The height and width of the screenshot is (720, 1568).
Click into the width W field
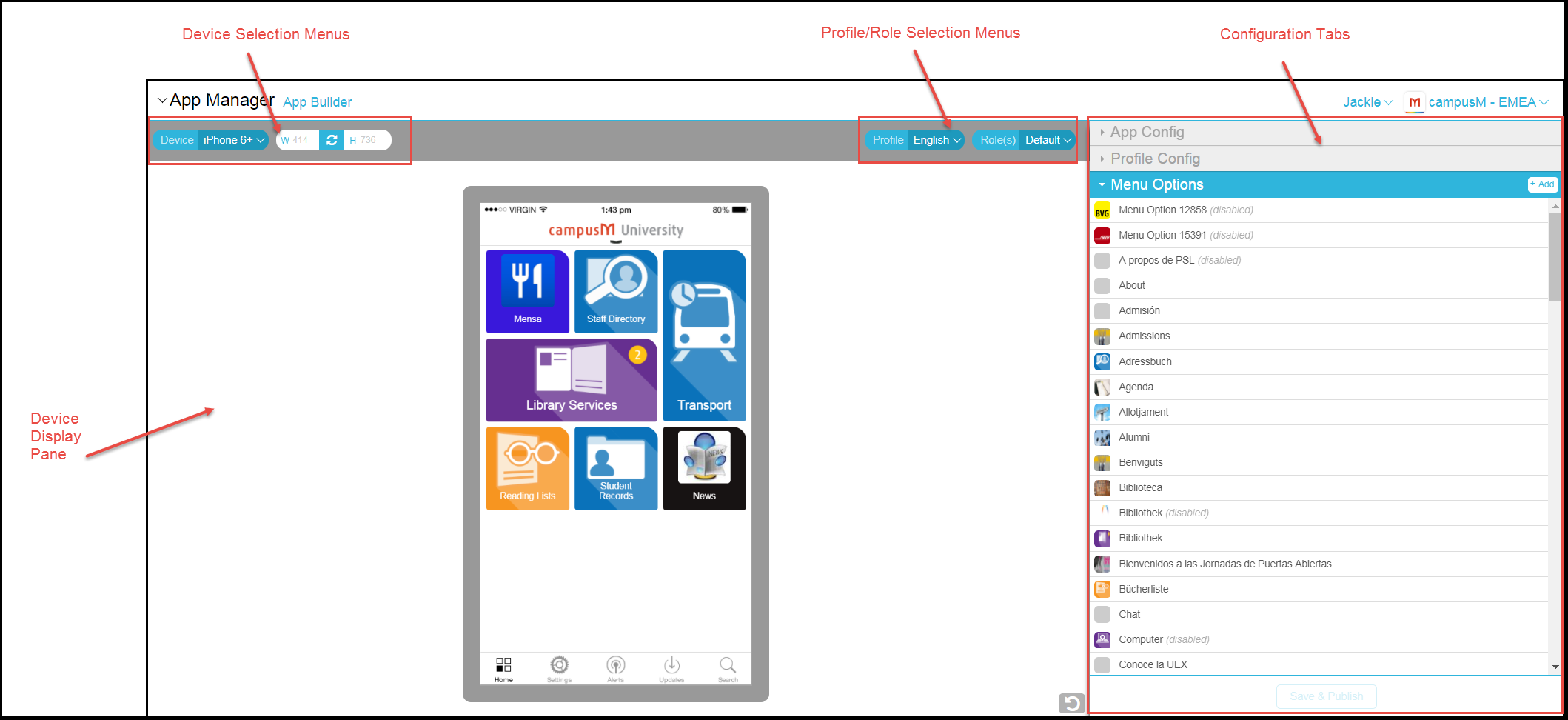[x=298, y=140]
